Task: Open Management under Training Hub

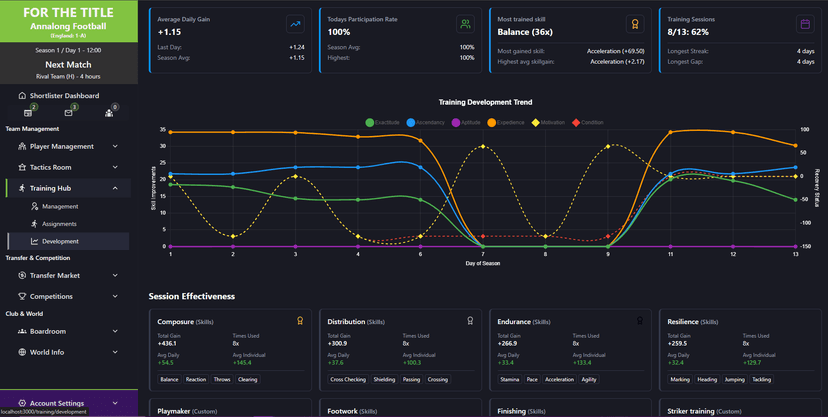Action: [59, 206]
